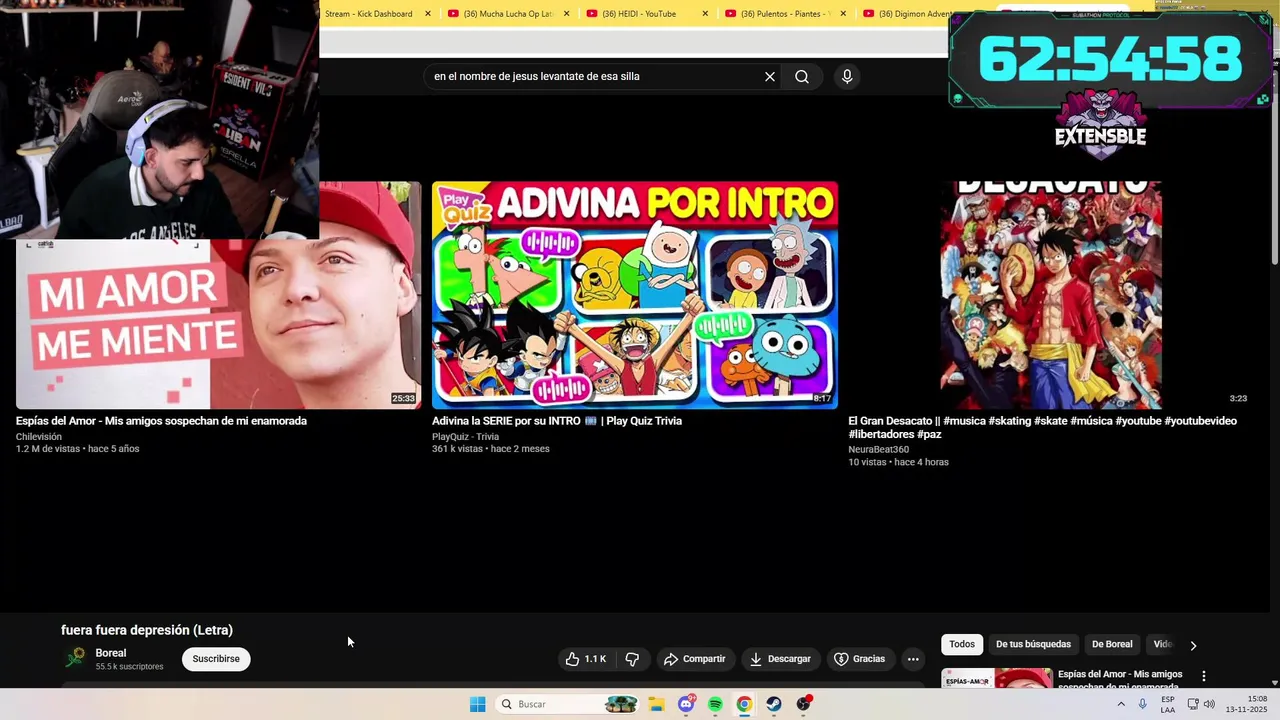The width and height of the screenshot is (1280, 720).
Task: Click the Compartir share button
Action: [x=694, y=659]
